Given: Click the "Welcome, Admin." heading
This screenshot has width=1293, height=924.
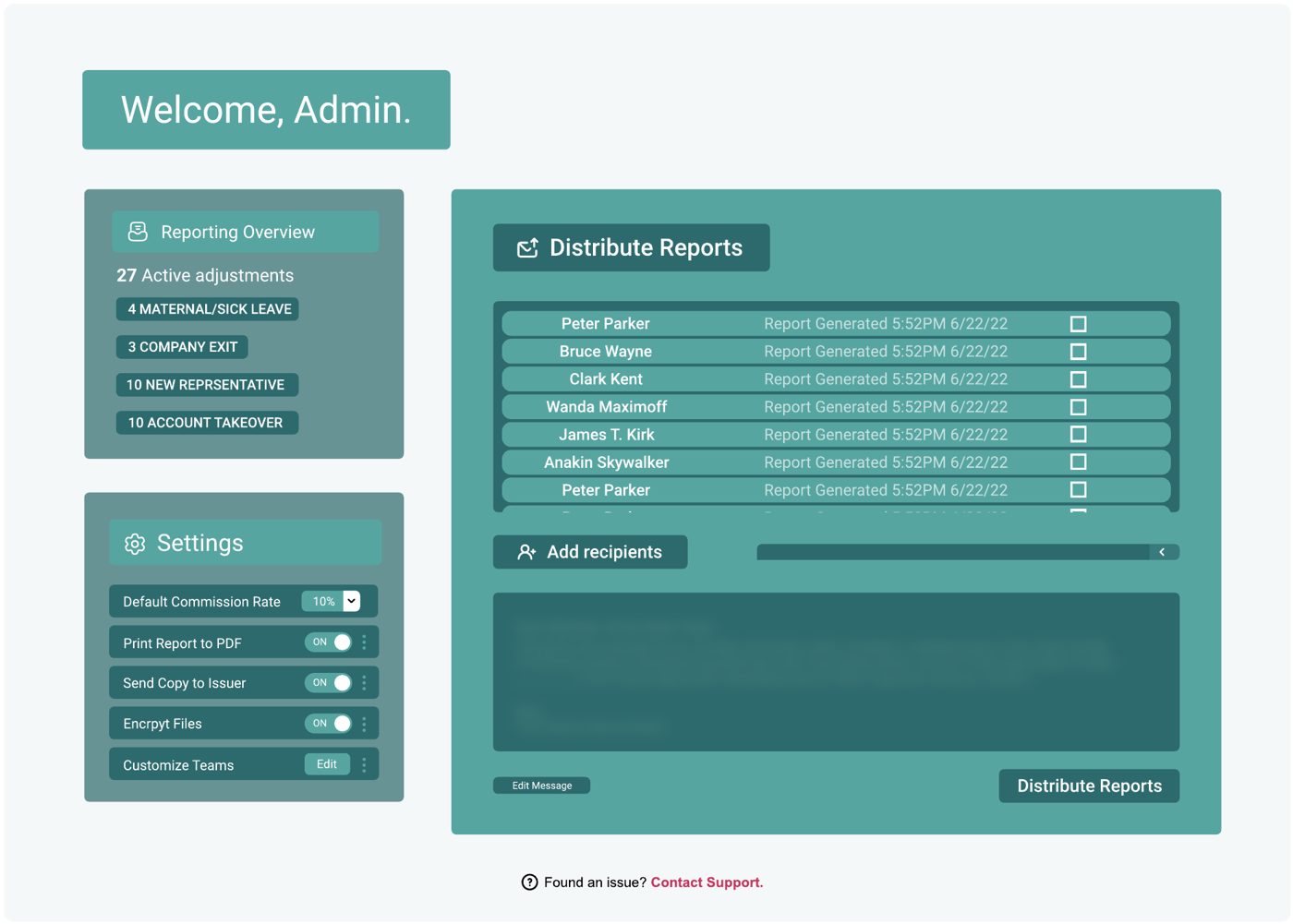Looking at the screenshot, I should pyautogui.click(x=266, y=110).
